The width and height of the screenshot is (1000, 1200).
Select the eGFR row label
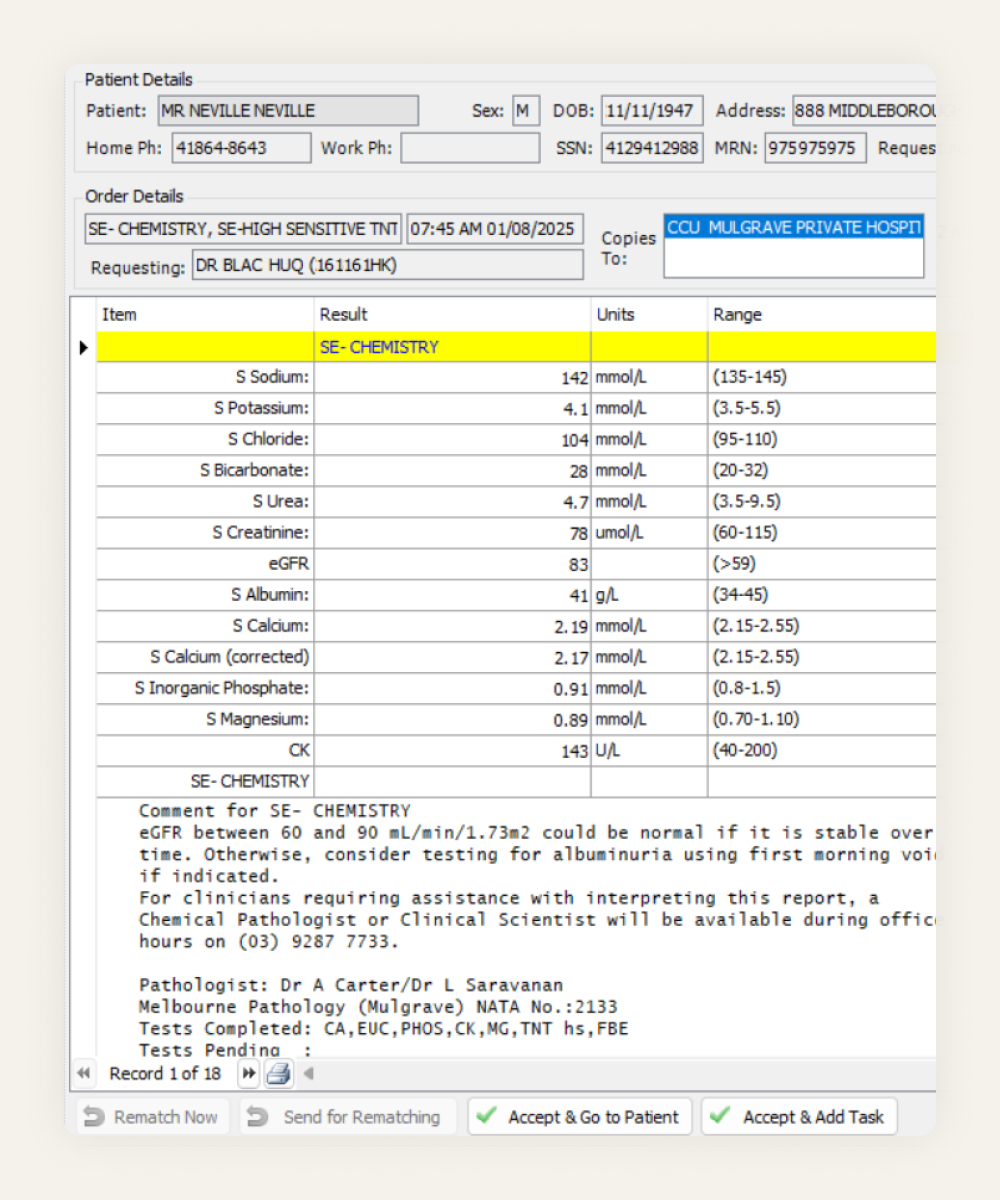point(289,564)
